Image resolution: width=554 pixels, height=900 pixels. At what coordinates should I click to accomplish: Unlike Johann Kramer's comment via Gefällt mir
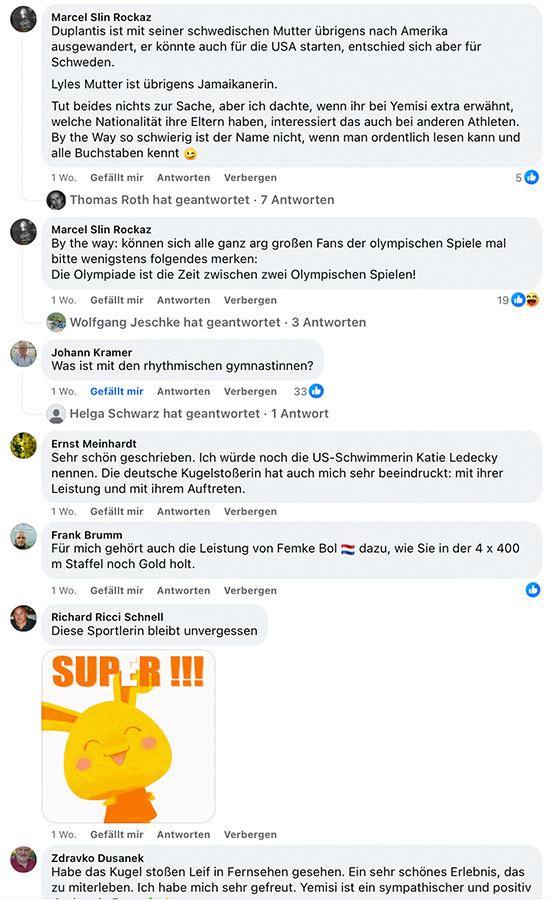pos(117,391)
